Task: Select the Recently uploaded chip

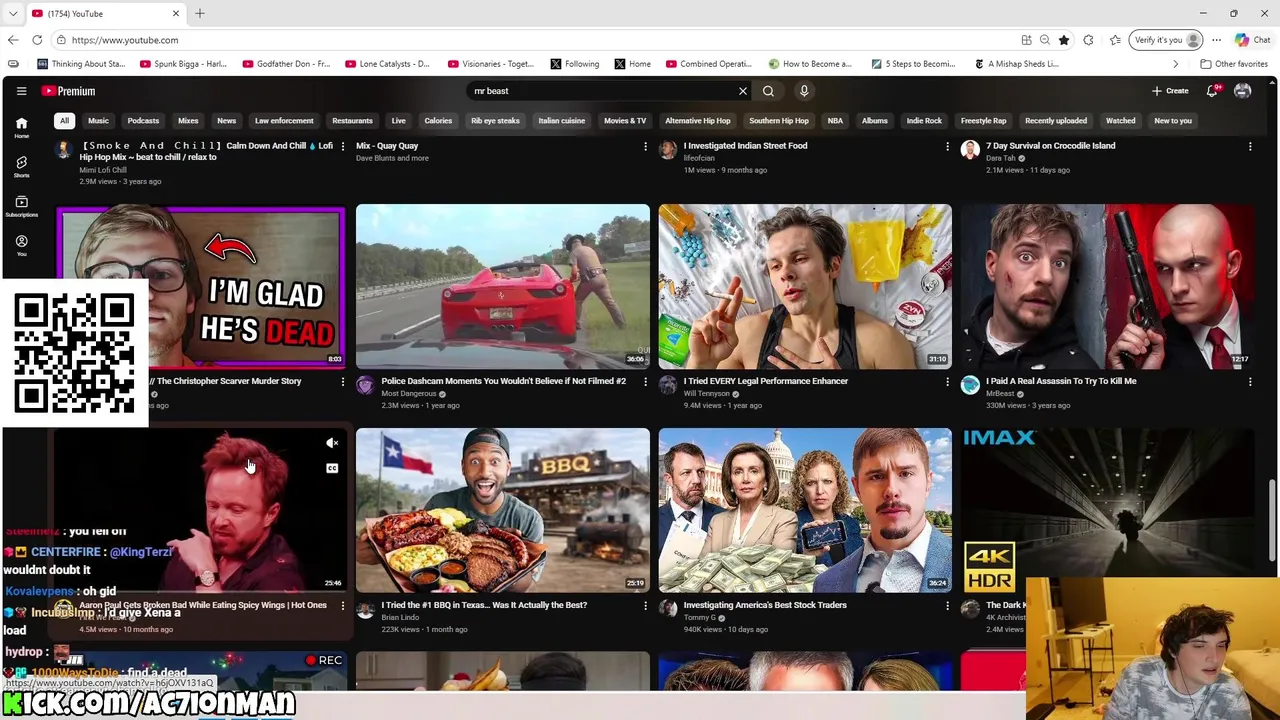Action: (x=1055, y=121)
